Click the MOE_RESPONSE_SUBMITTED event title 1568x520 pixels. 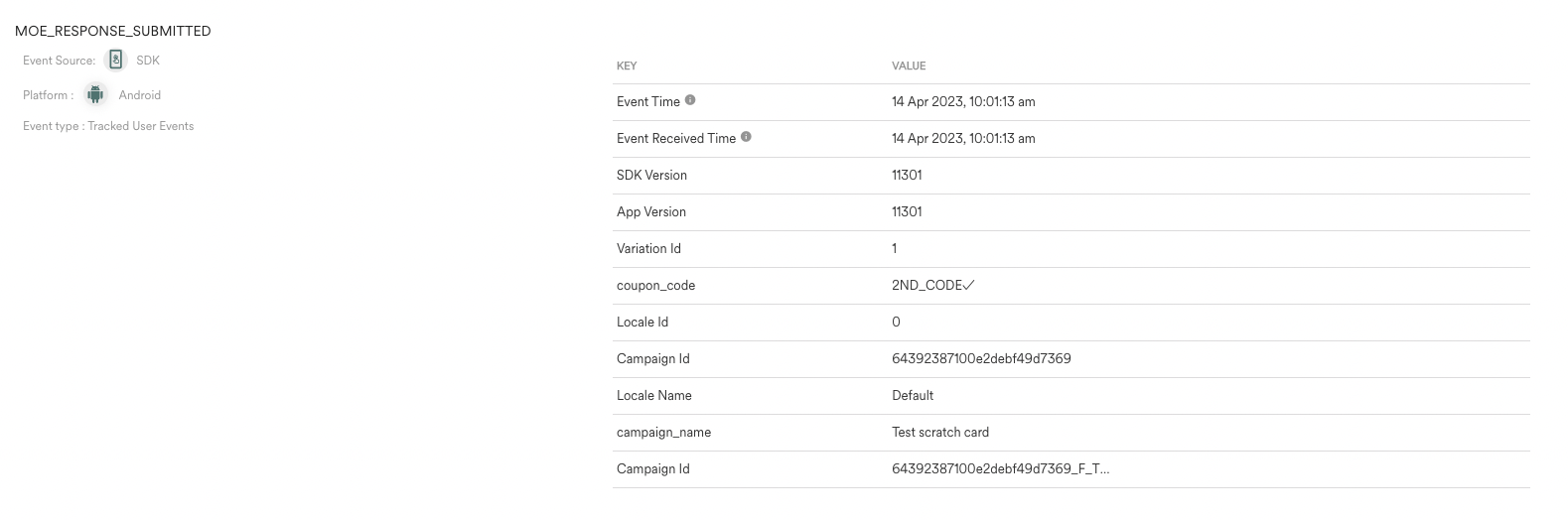click(x=113, y=31)
